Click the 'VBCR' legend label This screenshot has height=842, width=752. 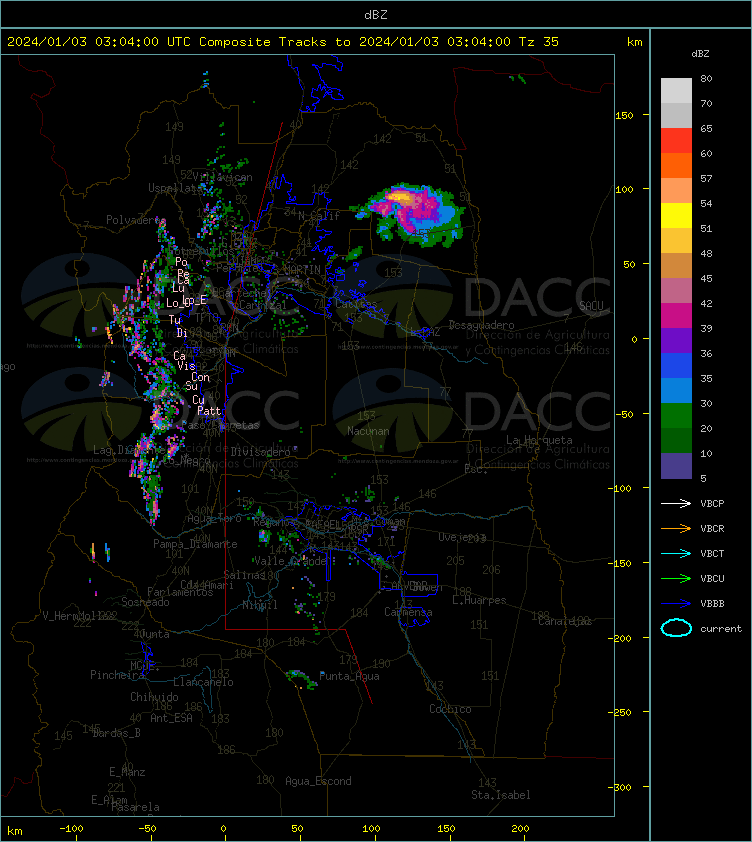[x=712, y=528]
